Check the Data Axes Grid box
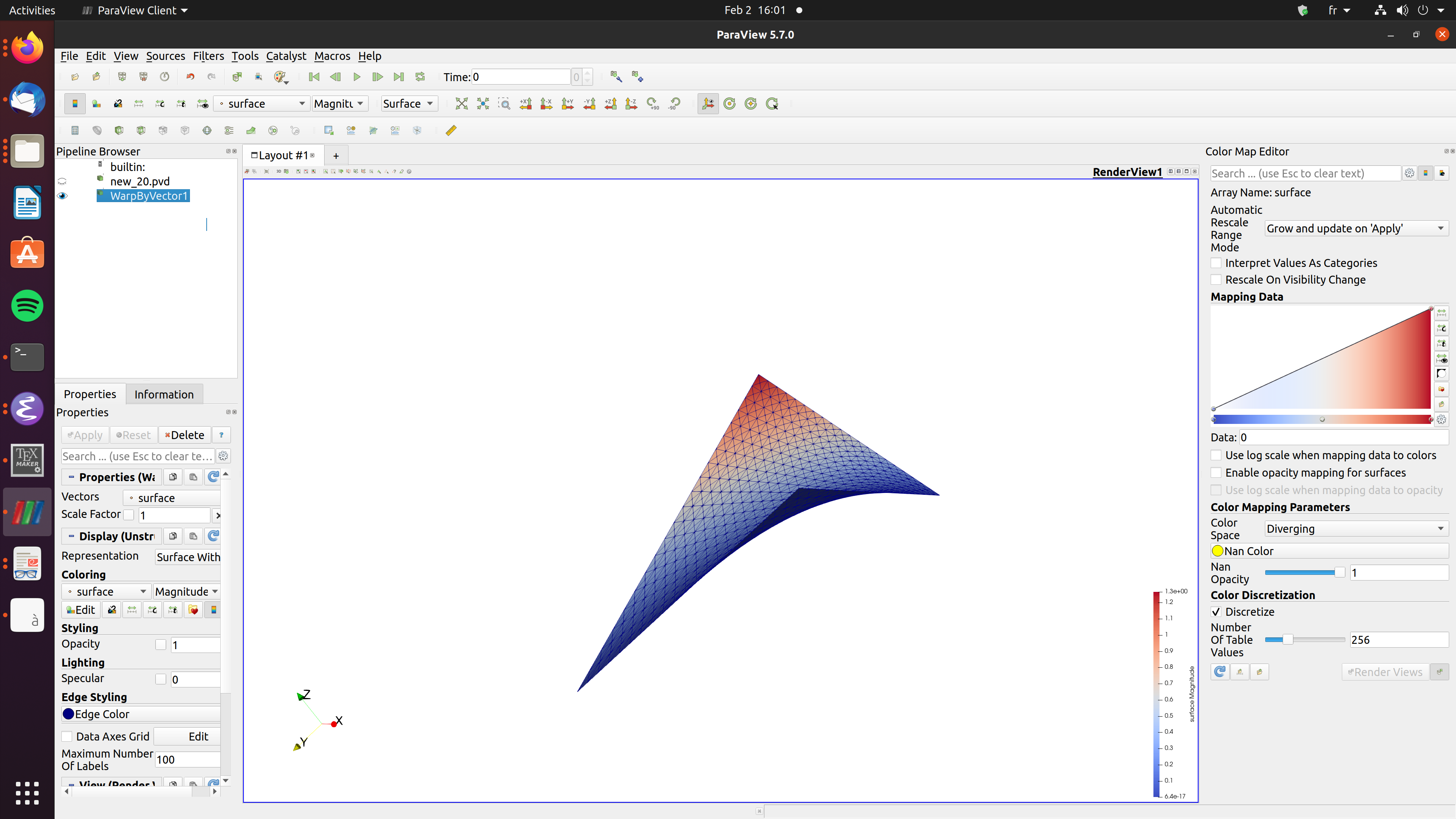This screenshot has width=1456, height=819. (67, 736)
